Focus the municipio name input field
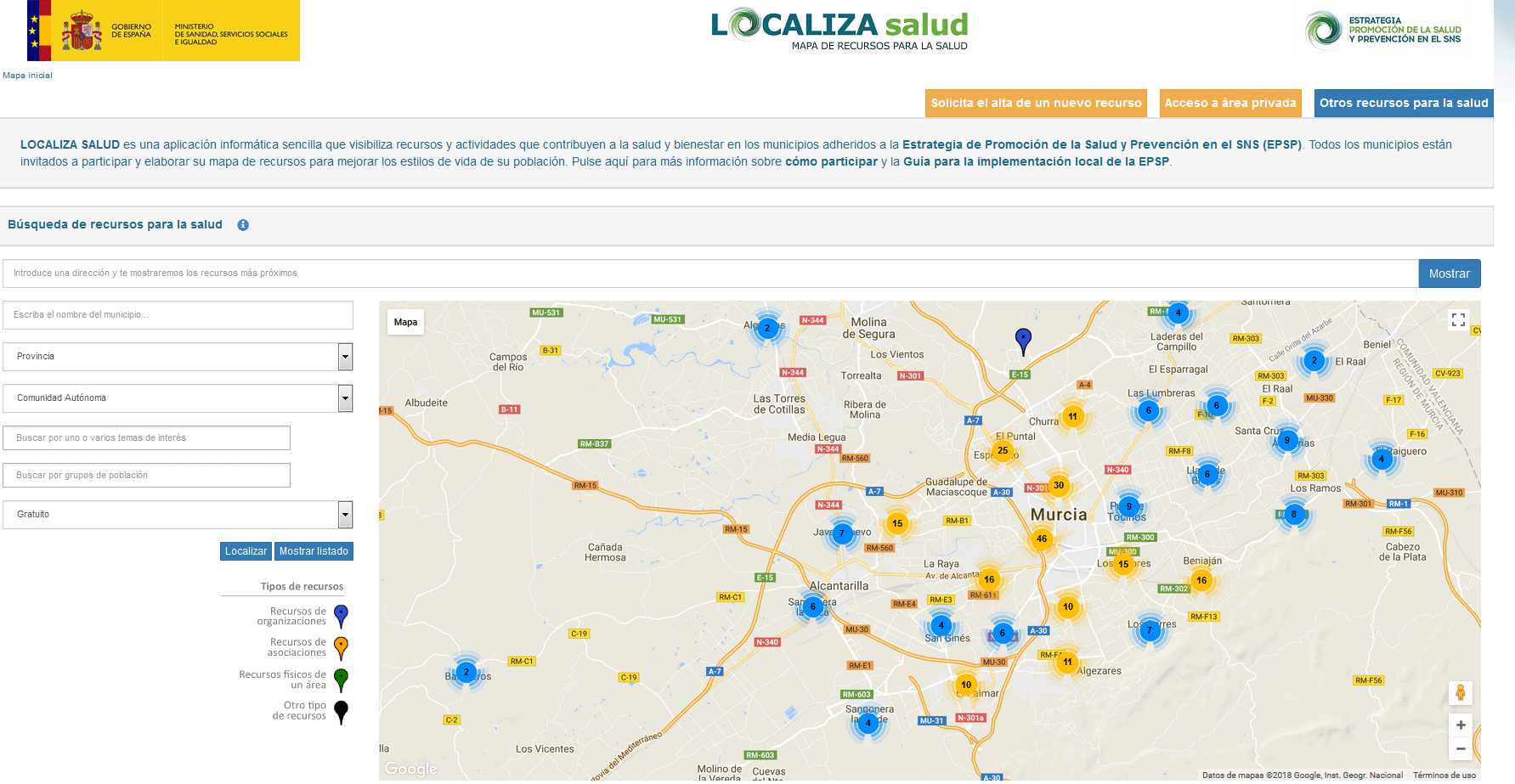 (178, 315)
